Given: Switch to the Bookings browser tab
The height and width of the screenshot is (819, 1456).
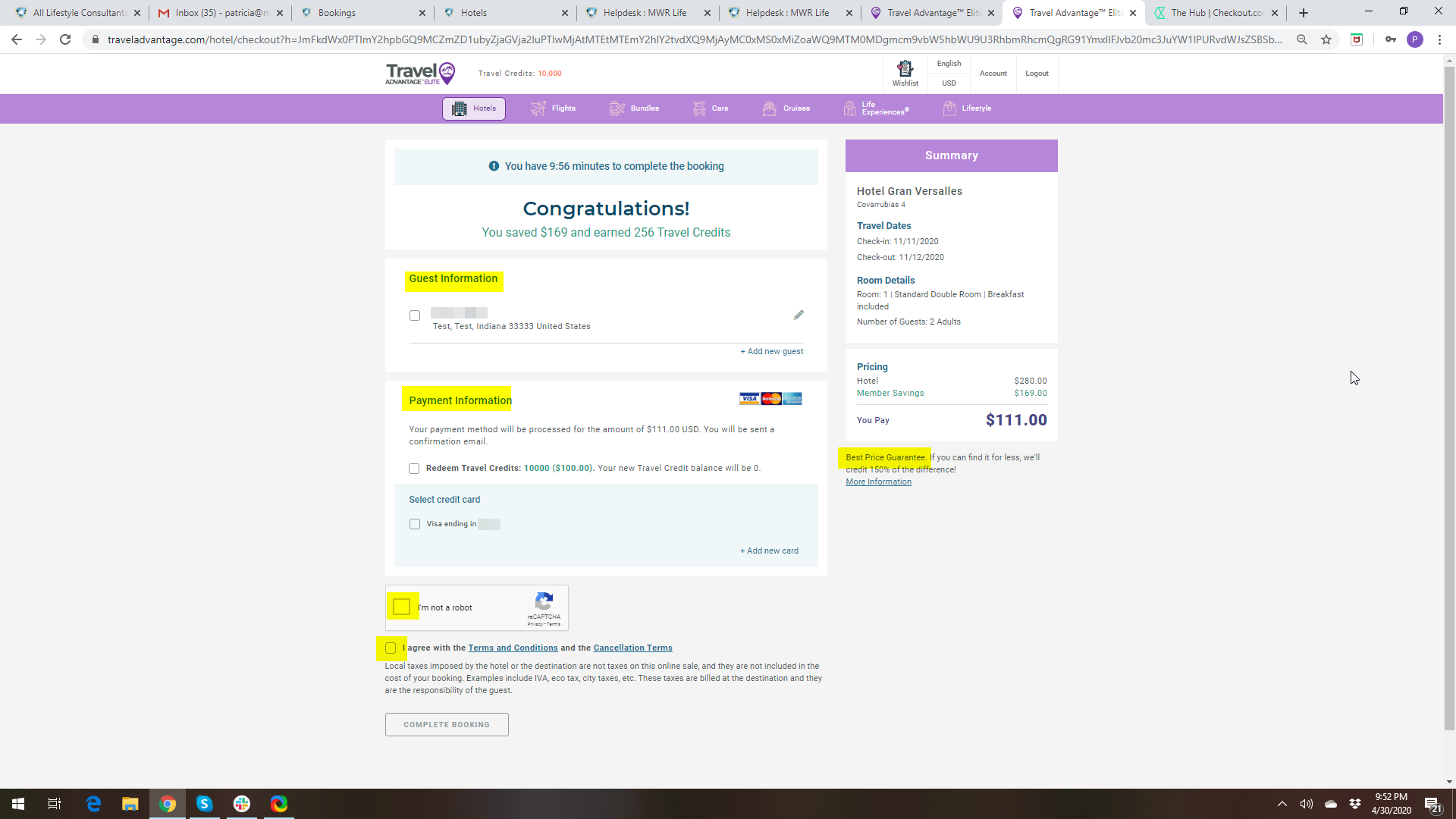Looking at the screenshot, I should (x=337, y=13).
